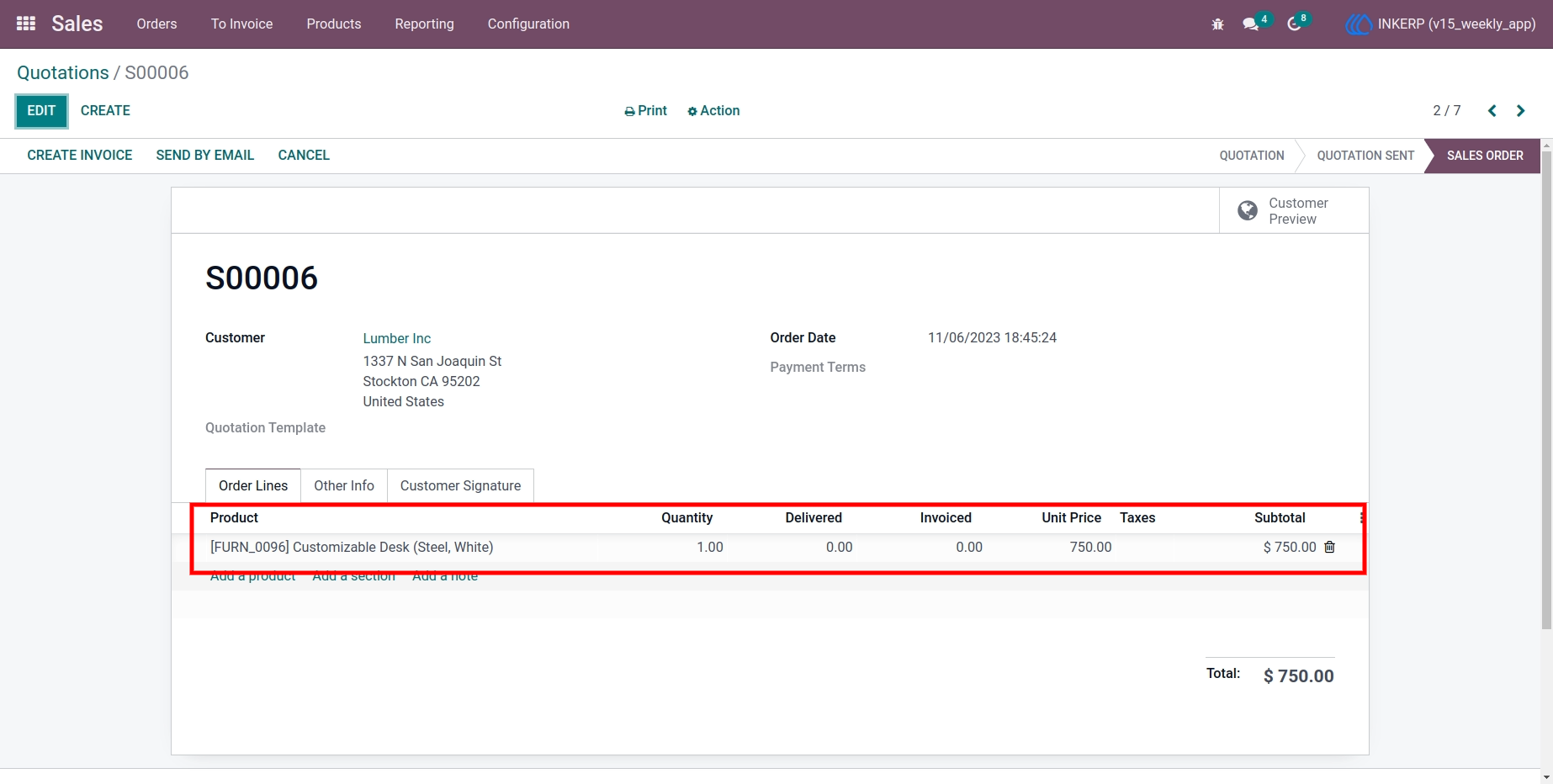Open the Orders menu
Screen dimensions: 1553x784
[156, 24]
